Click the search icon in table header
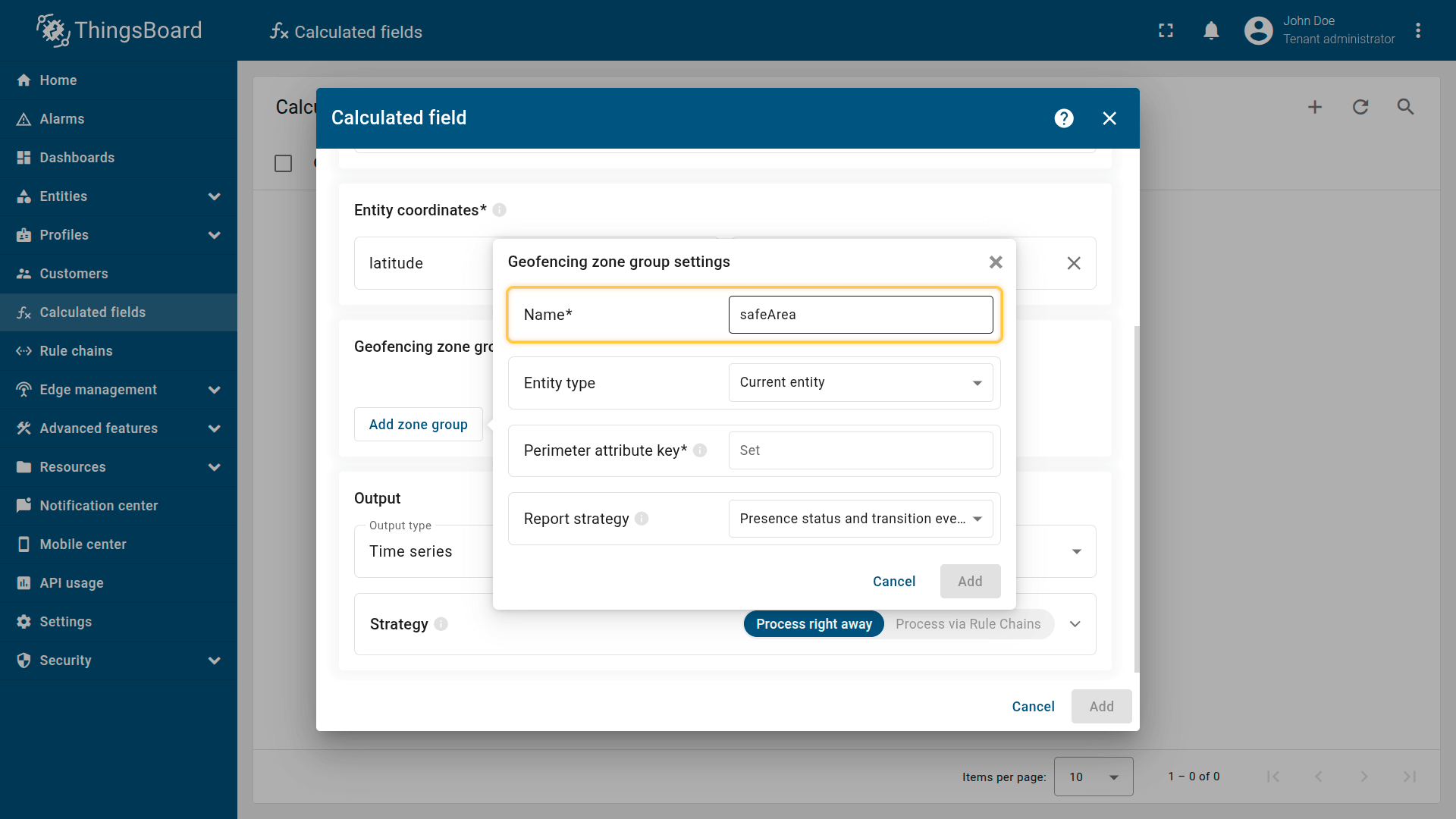 [x=1405, y=107]
